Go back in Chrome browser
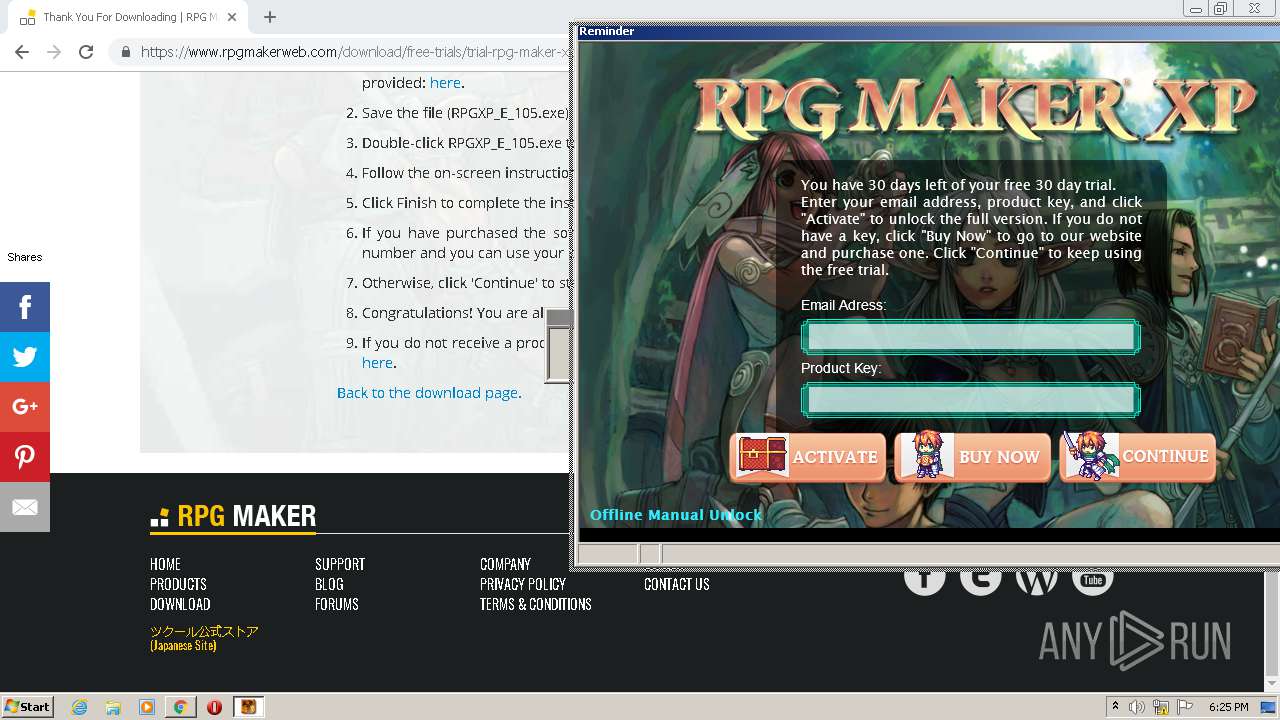Viewport: 1280px width, 720px height. [x=22, y=52]
